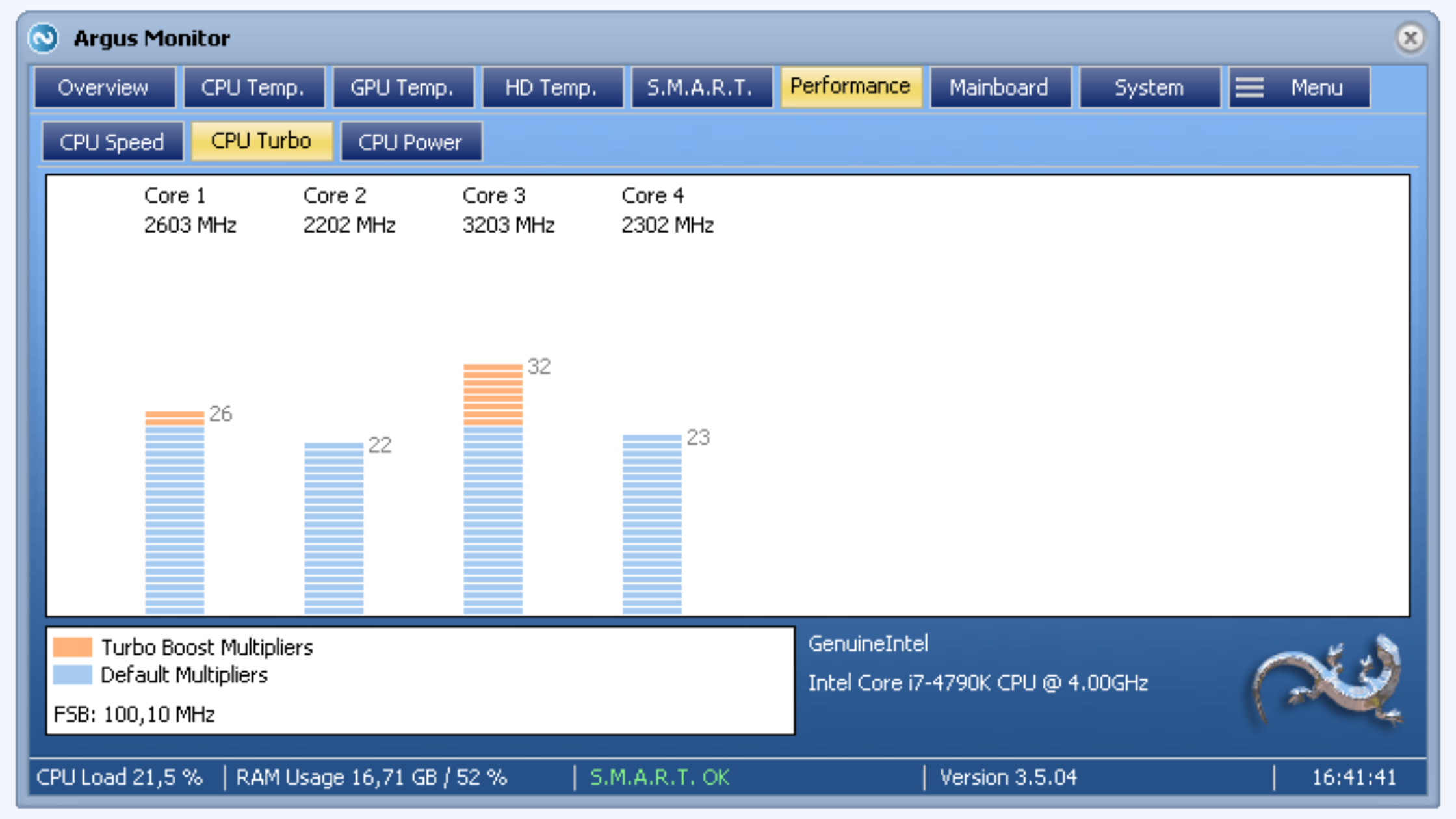Click the Core 1 multiplier bar

point(174,512)
